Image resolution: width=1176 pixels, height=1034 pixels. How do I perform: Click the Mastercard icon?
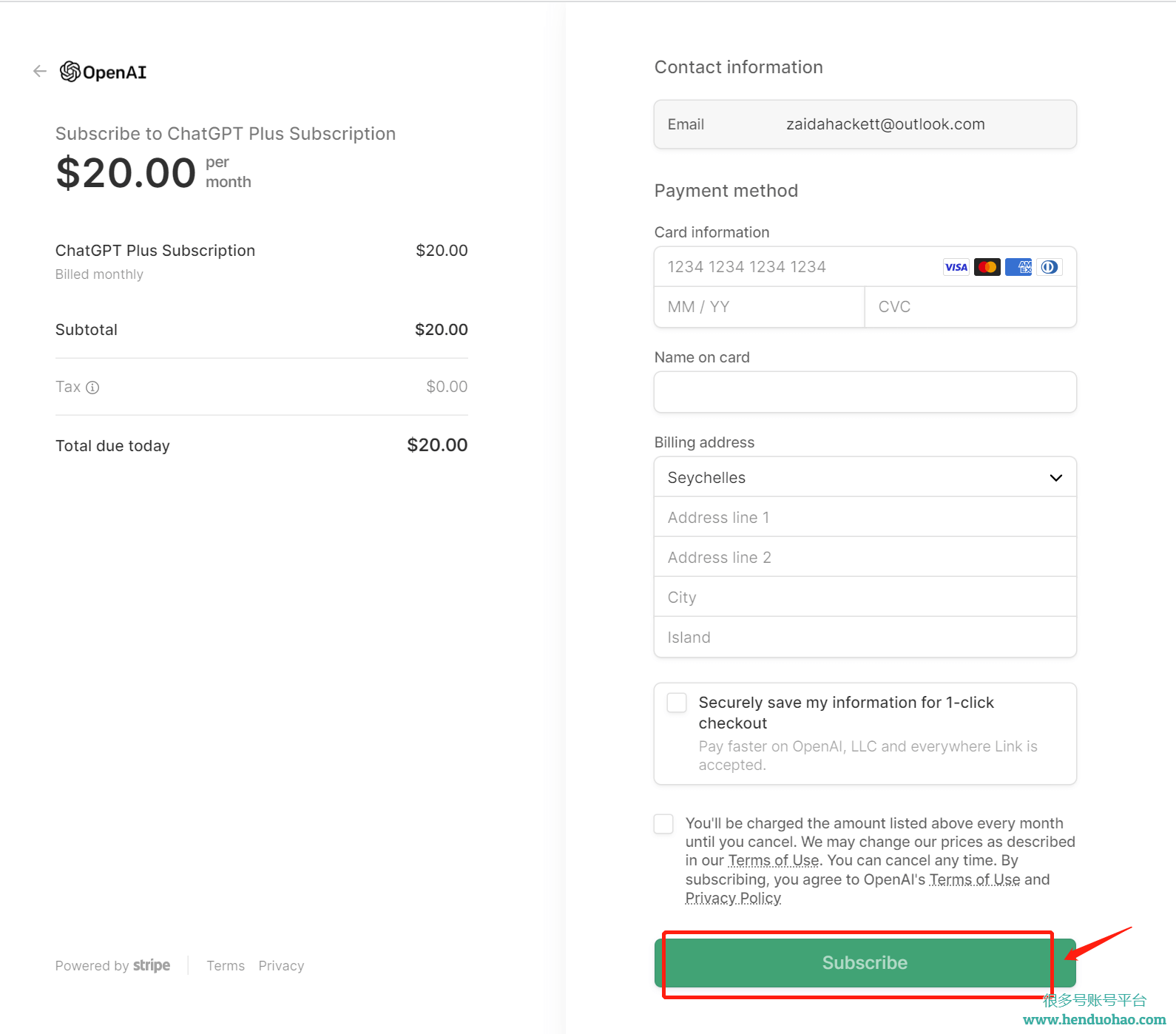(x=987, y=267)
